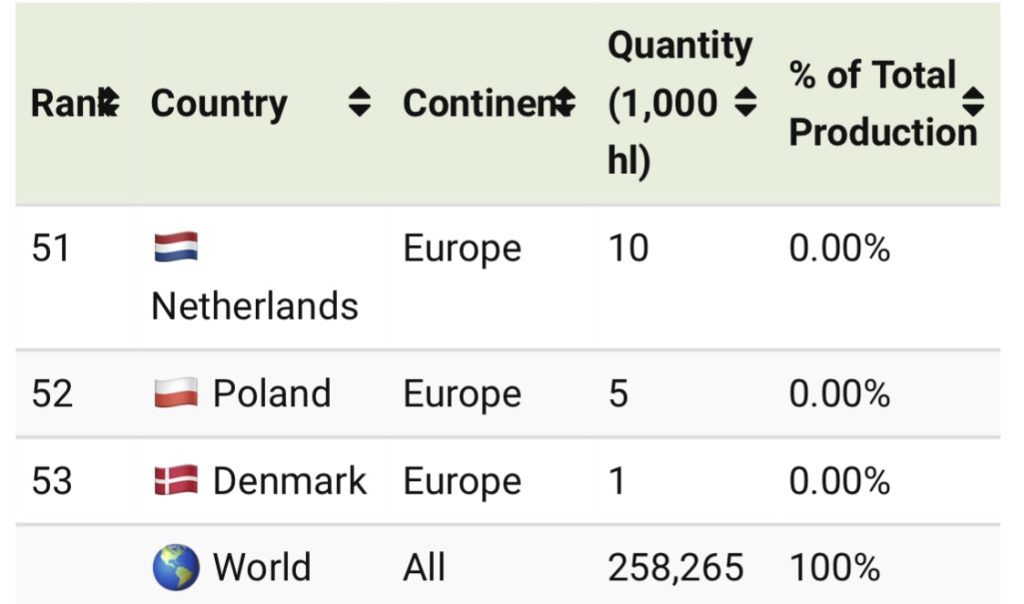Viewport: 1024px width, 604px height.
Task: Expand sort options for the Continent column
Action: 566,103
